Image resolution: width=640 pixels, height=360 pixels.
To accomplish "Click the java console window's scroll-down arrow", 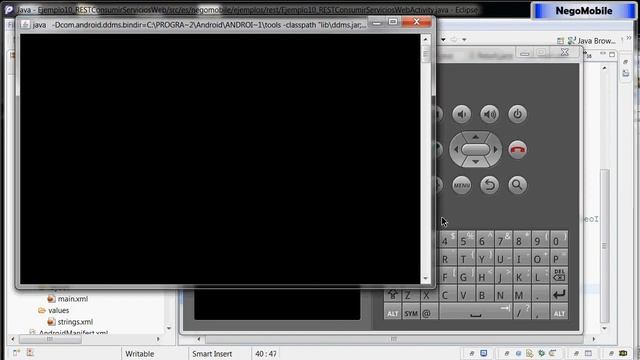I will tap(425, 279).
